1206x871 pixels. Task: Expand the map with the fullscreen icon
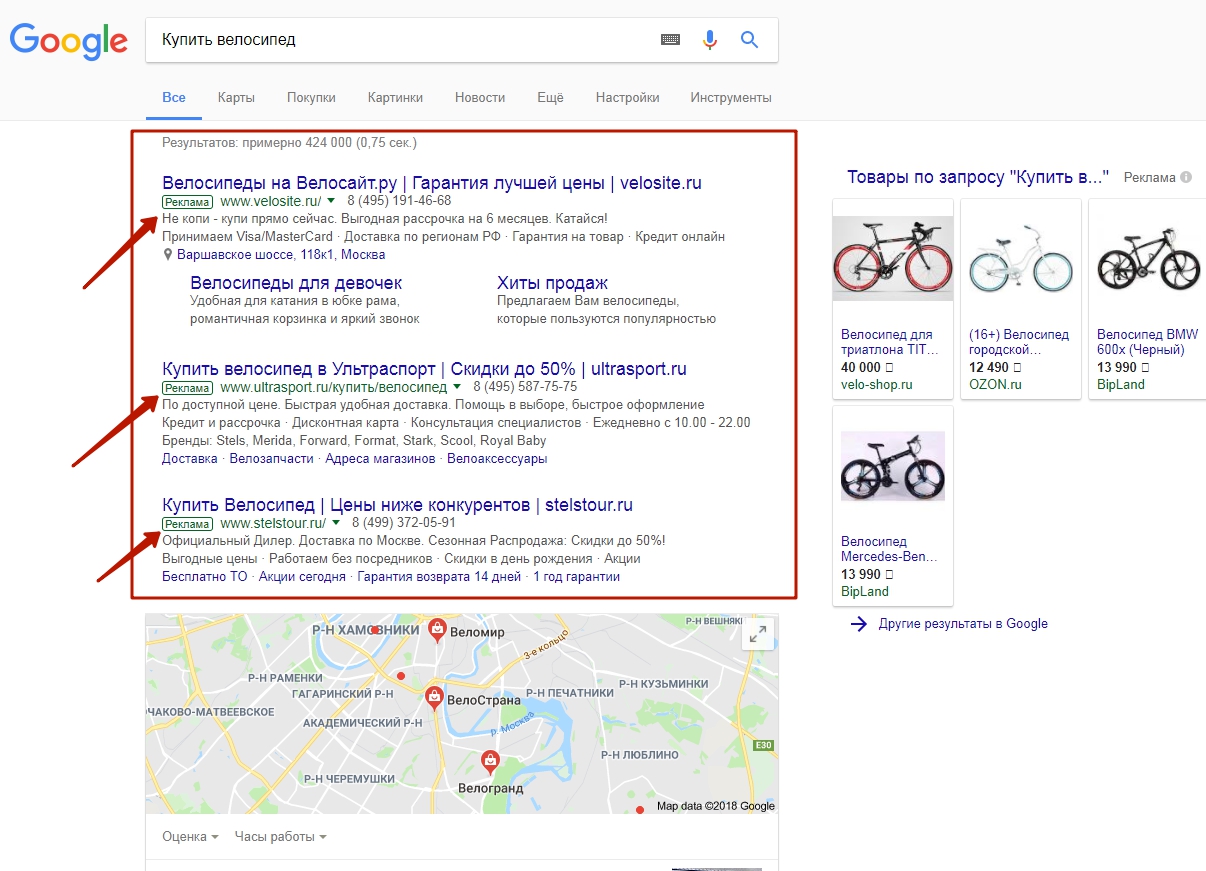(x=758, y=634)
